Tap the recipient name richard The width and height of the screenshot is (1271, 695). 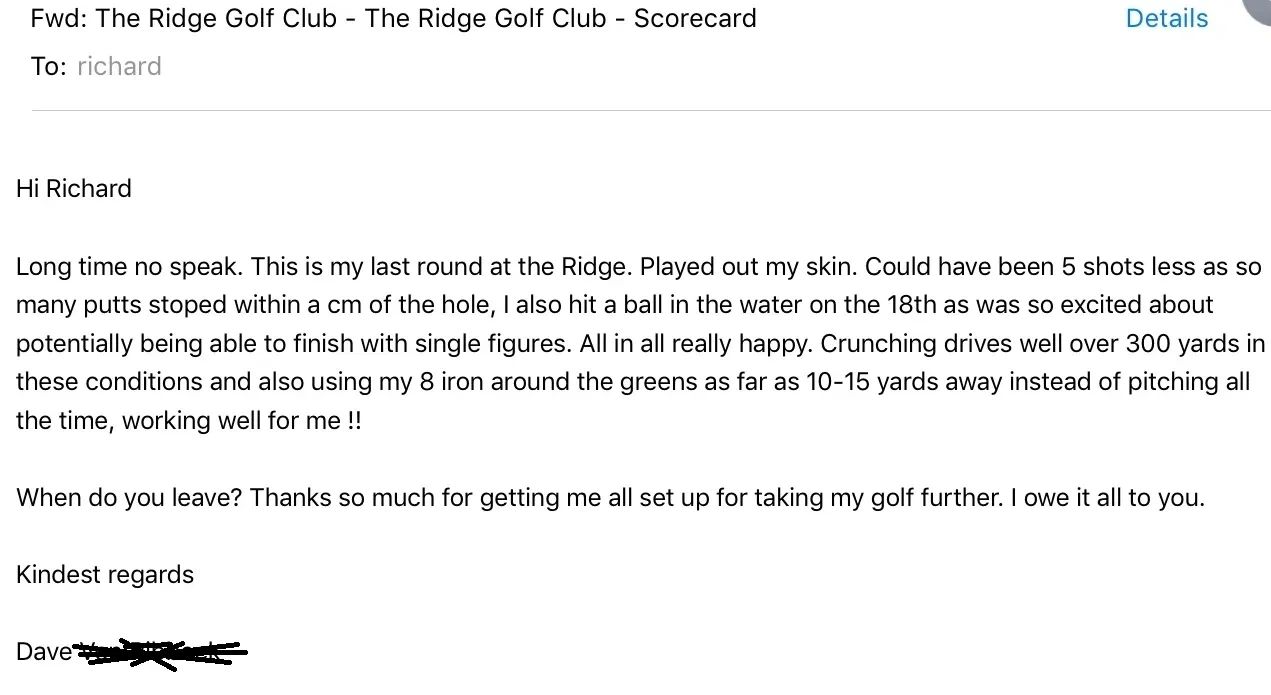point(119,66)
